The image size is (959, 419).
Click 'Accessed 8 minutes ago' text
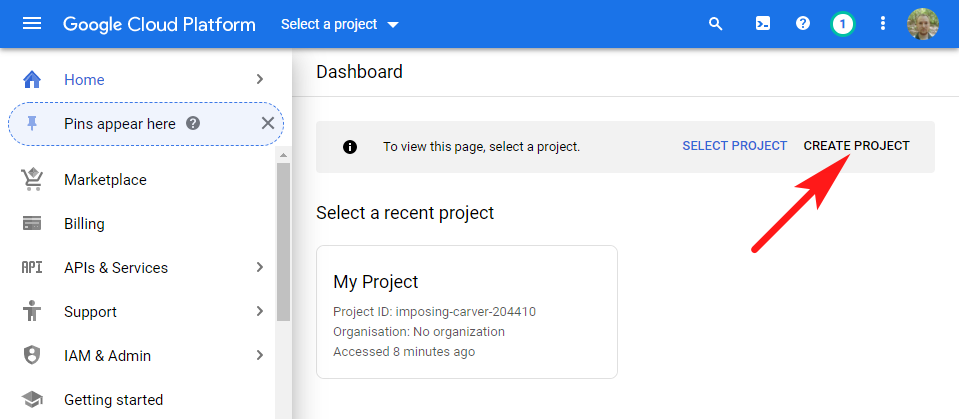click(404, 352)
